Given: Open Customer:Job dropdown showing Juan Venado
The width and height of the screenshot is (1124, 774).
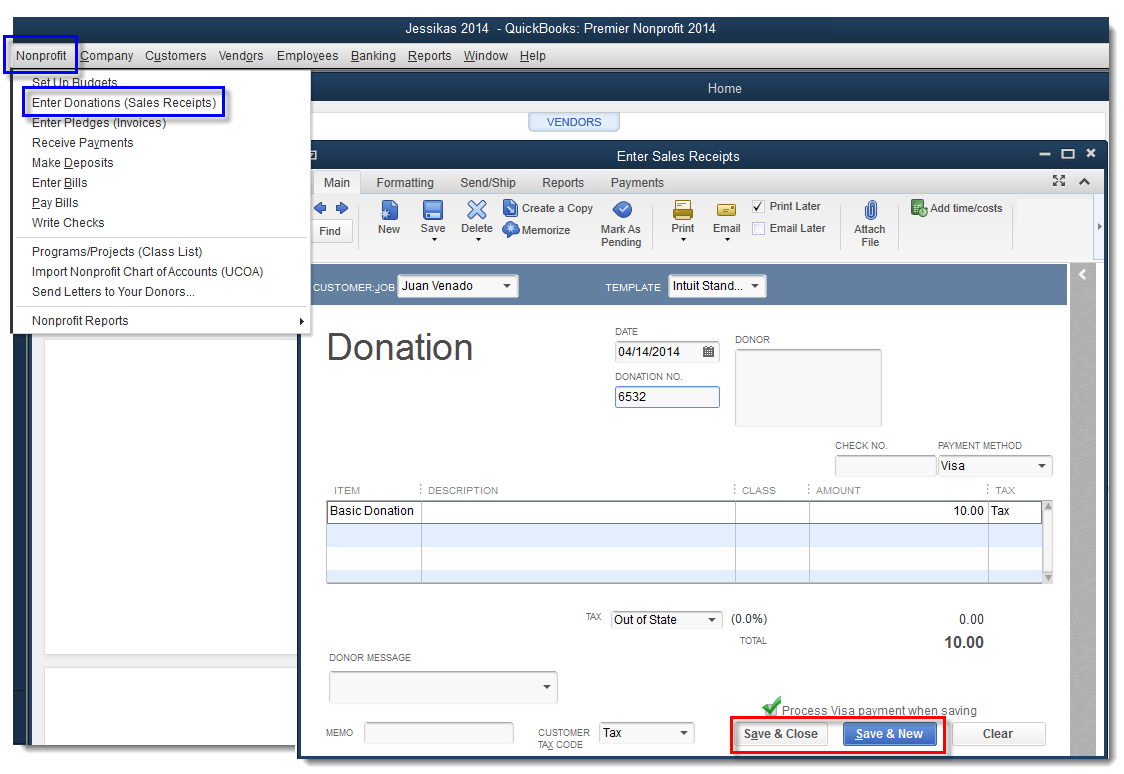Looking at the screenshot, I should coord(507,286).
